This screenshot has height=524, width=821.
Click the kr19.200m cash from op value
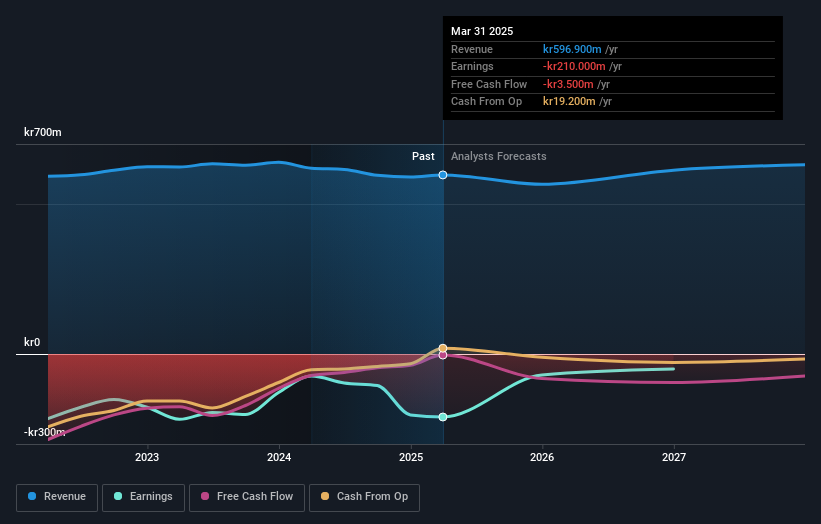coord(569,102)
